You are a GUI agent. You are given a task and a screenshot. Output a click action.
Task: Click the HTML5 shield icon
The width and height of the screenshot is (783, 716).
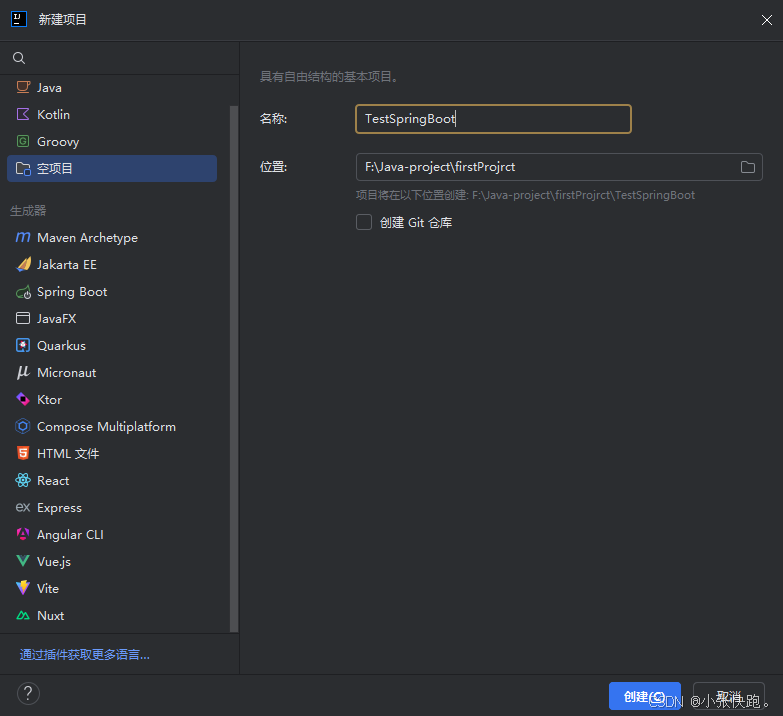coord(23,453)
